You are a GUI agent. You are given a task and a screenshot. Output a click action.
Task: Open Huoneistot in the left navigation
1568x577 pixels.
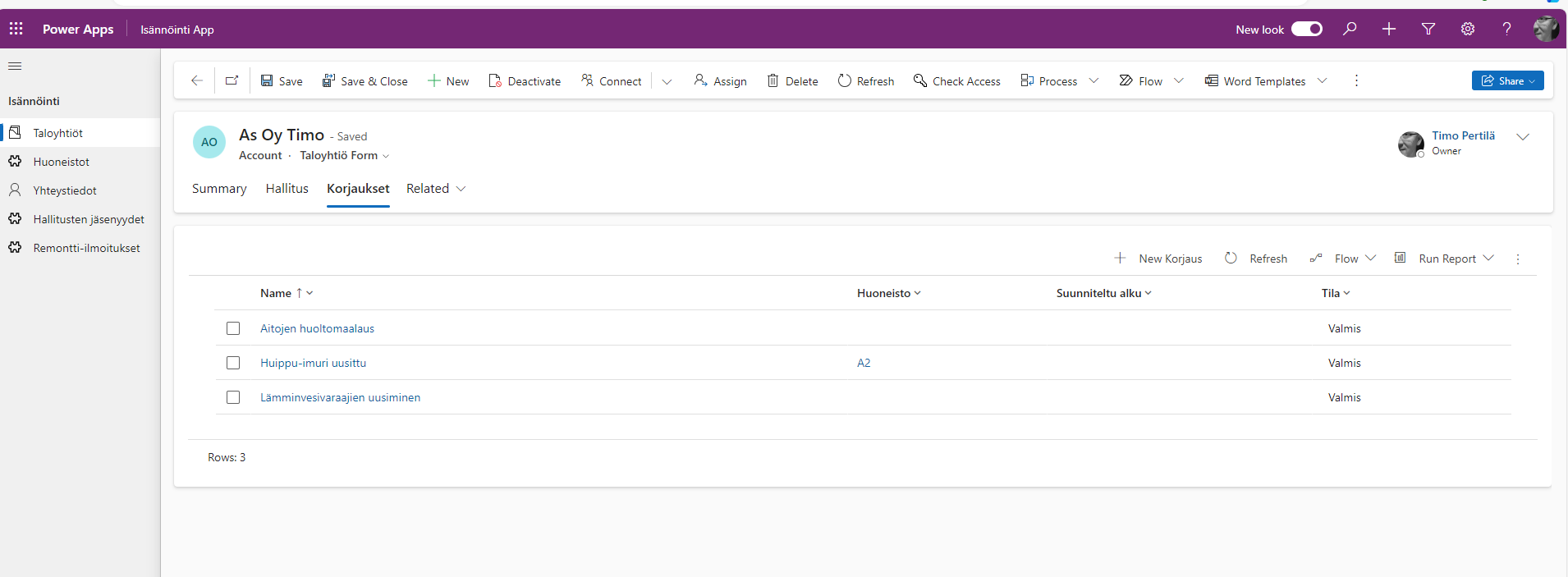point(62,162)
